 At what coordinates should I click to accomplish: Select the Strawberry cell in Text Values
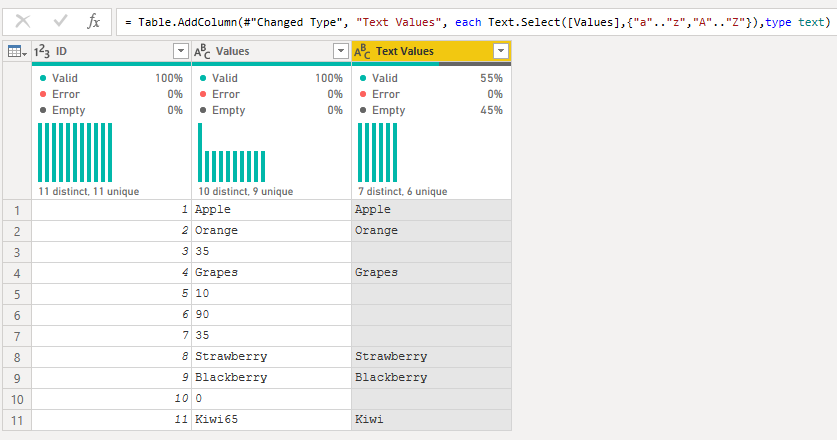(431, 357)
